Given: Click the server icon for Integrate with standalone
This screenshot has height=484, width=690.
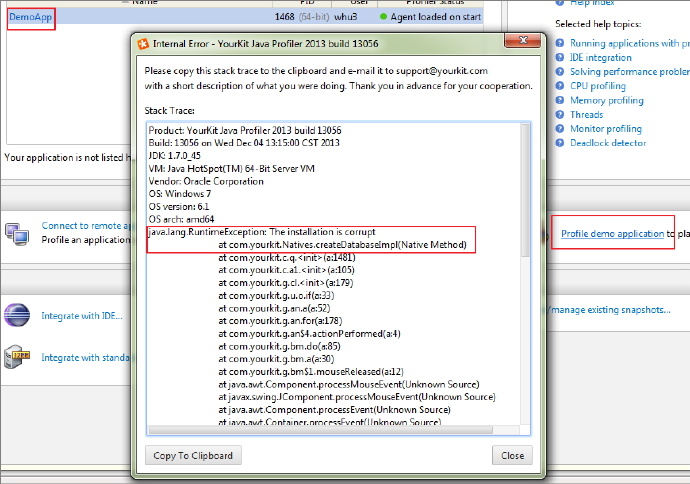Looking at the screenshot, I should (17, 356).
